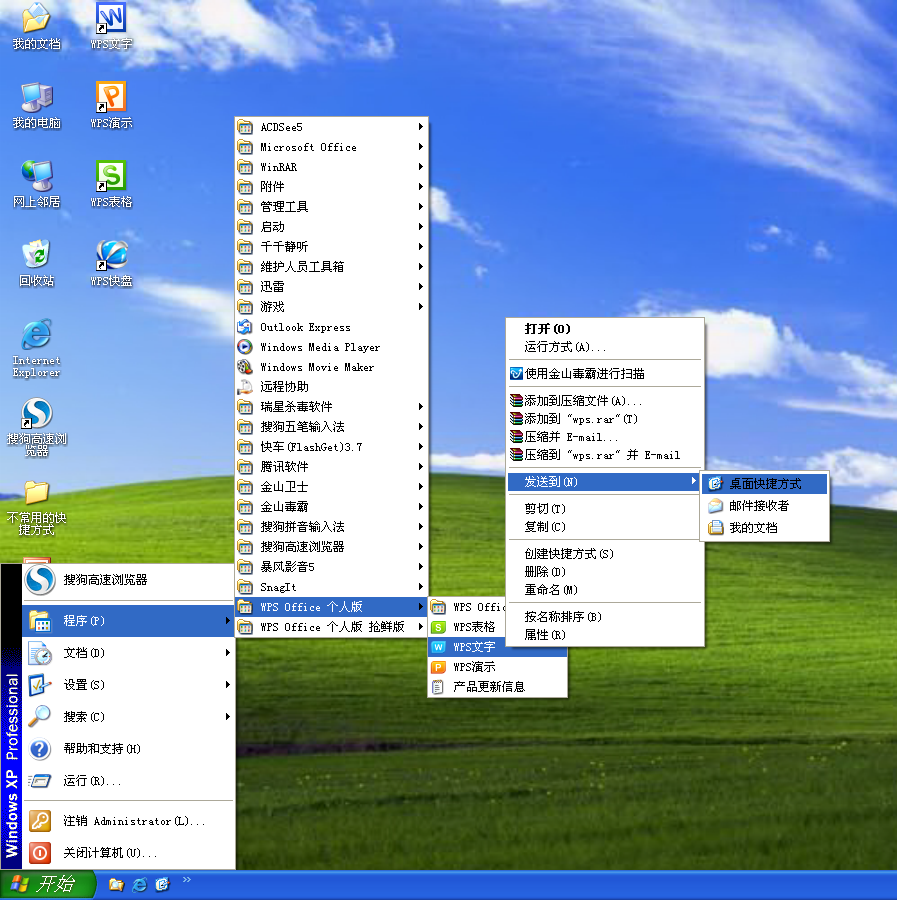Open 产品更新信息 in WPS submenu
Screen dimensions: 897x900
(x=498, y=686)
